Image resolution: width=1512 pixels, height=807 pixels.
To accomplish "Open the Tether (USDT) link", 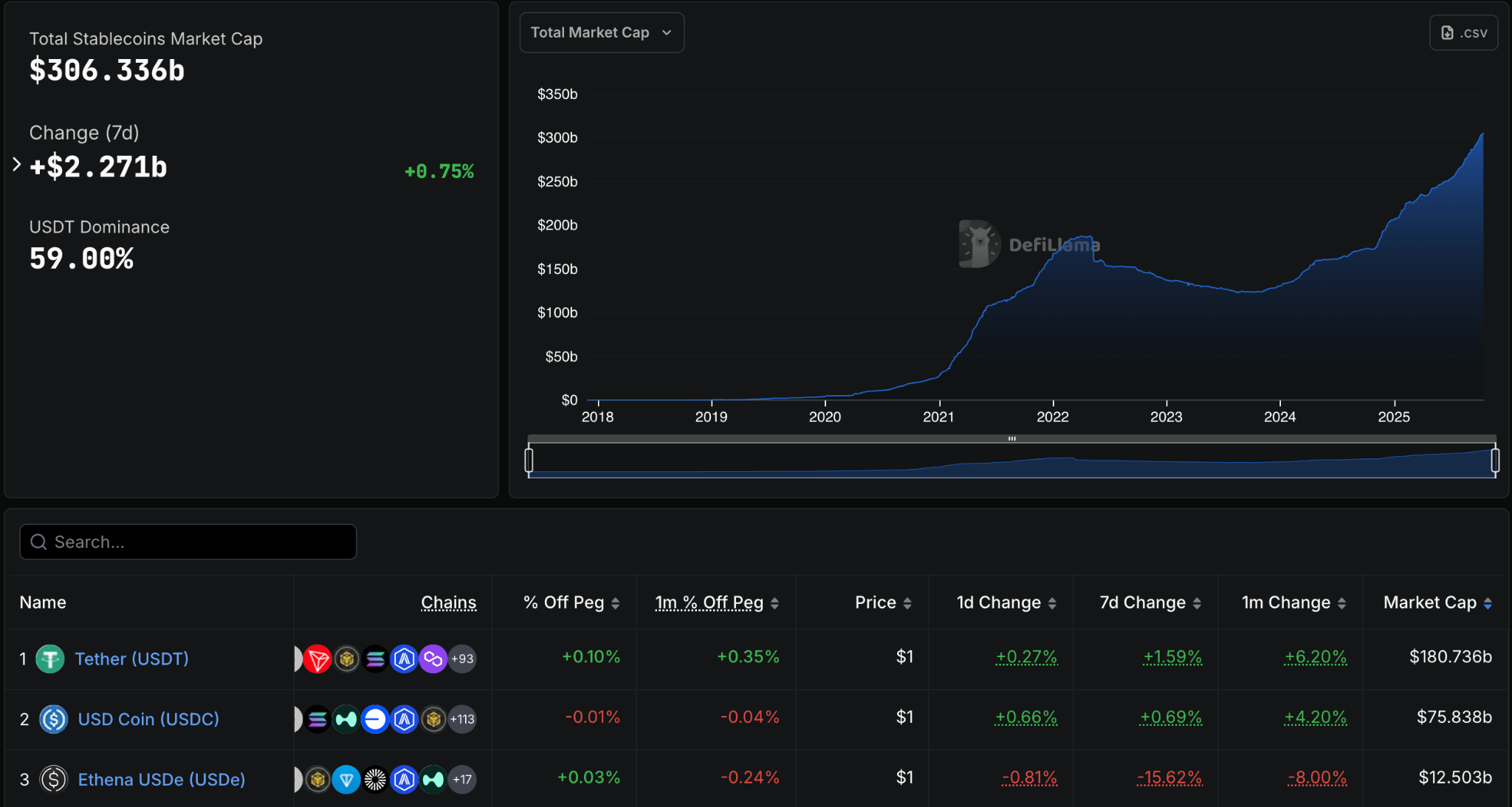I will tap(131, 659).
